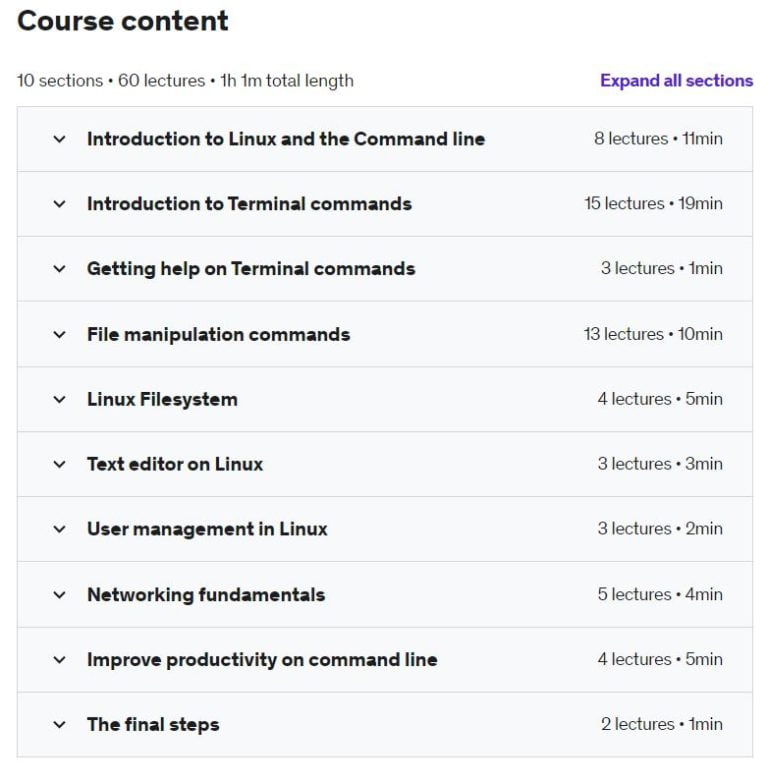Toggle chevron for File manipulation commands
768x781 pixels.
click(x=59, y=334)
